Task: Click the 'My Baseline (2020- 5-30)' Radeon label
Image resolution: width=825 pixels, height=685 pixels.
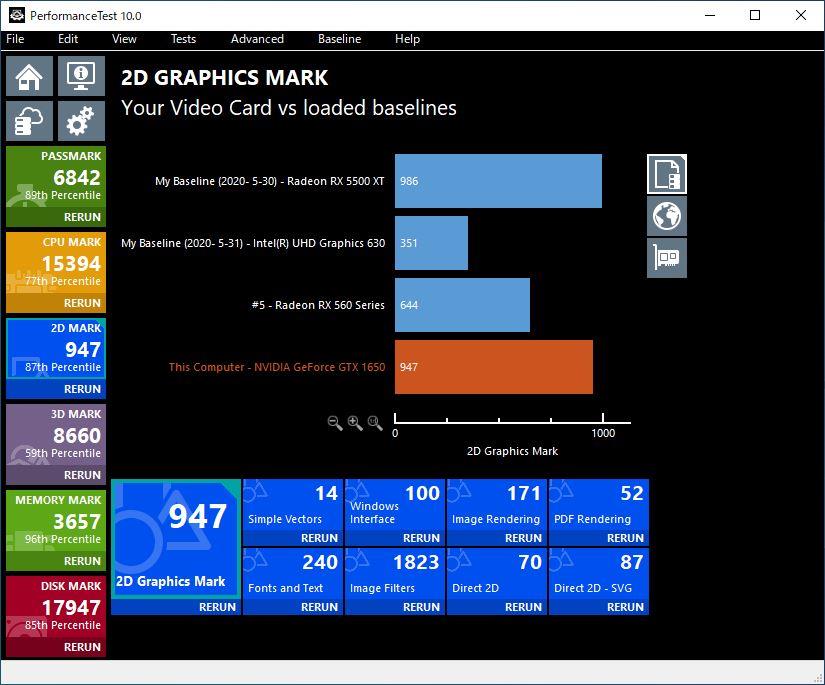Action: click(269, 181)
